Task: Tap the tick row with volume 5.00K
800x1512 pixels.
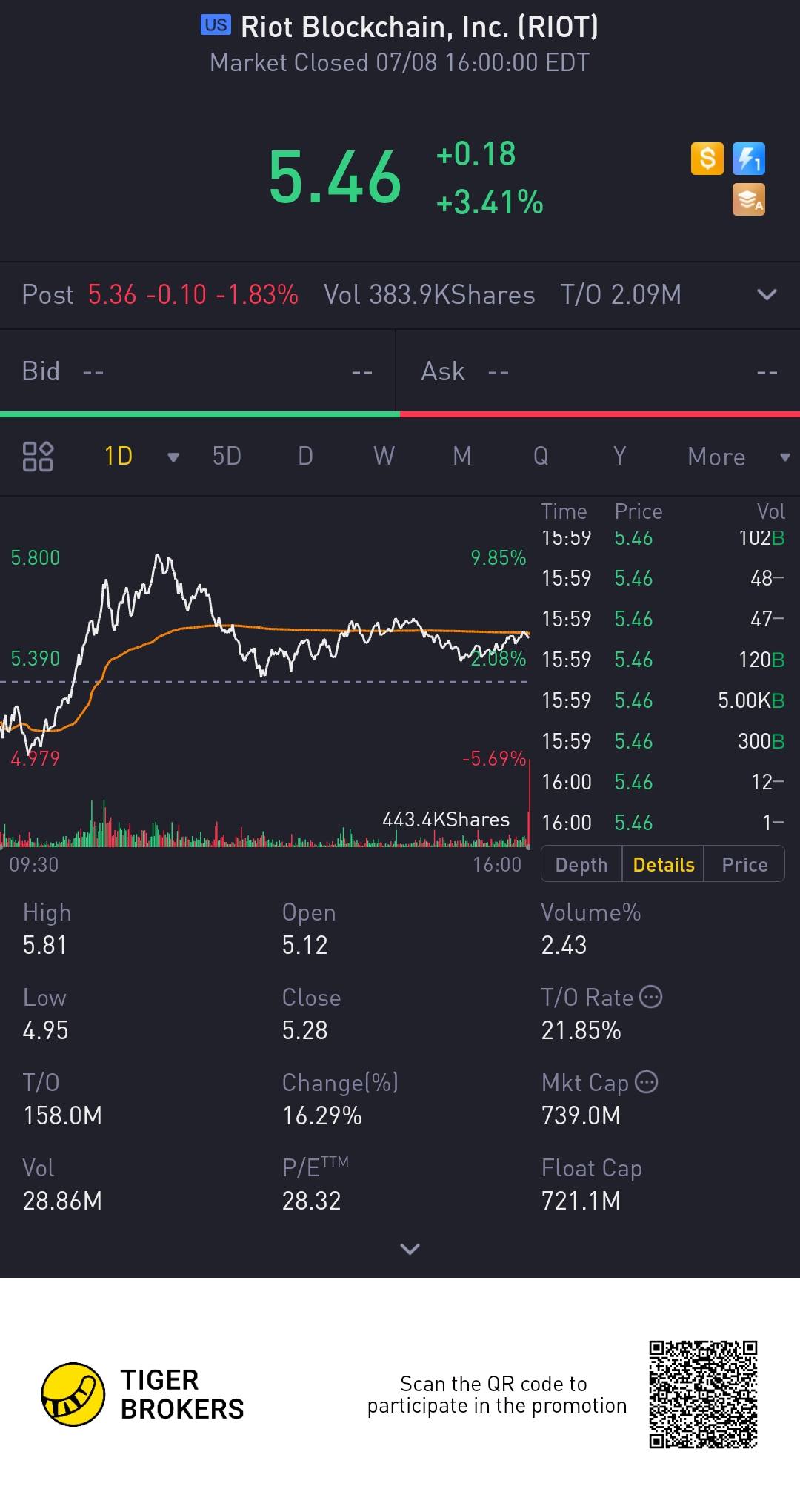Action: coord(663,700)
